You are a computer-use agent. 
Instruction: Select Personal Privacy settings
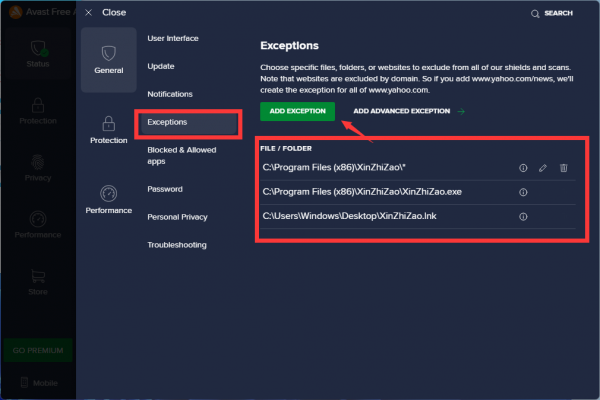(177, 217)
